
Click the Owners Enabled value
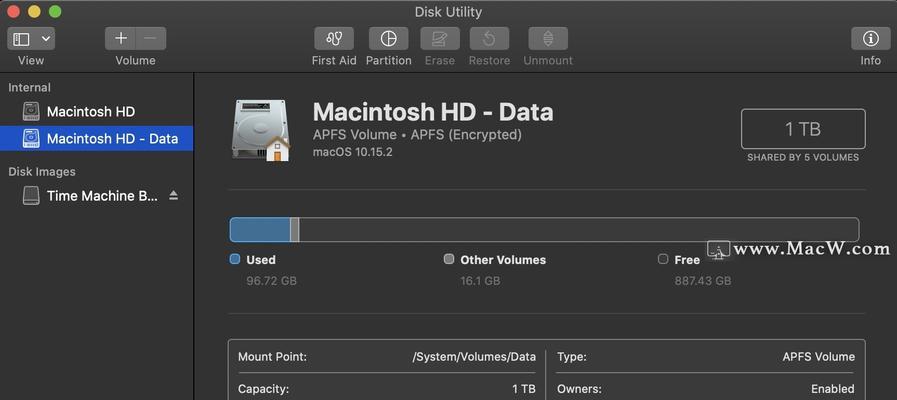click(833, 389)
